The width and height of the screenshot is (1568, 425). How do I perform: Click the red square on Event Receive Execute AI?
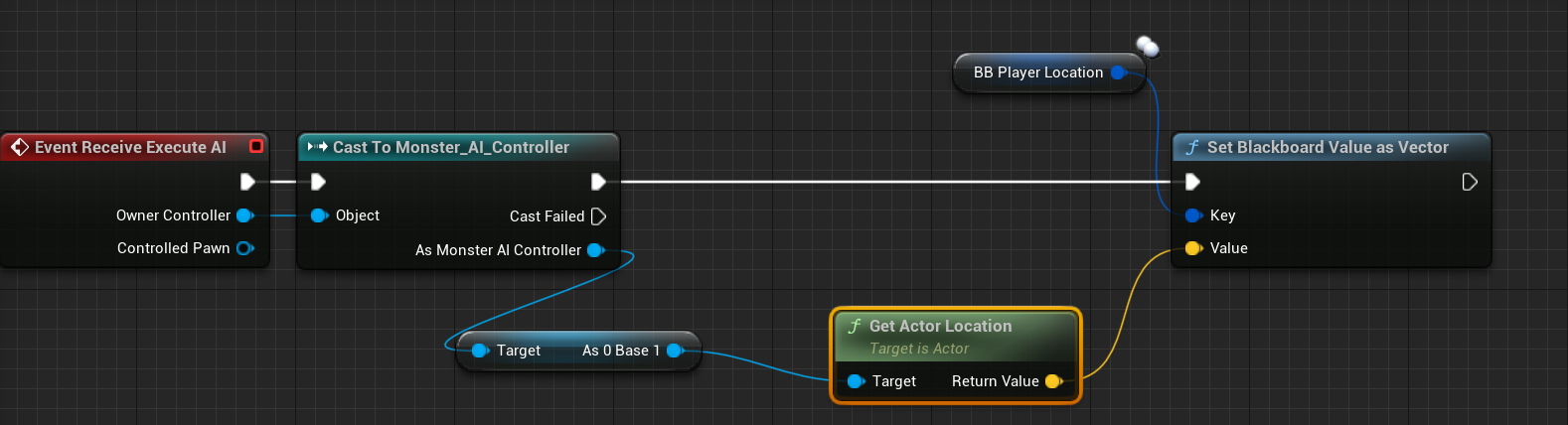point(255,146)
